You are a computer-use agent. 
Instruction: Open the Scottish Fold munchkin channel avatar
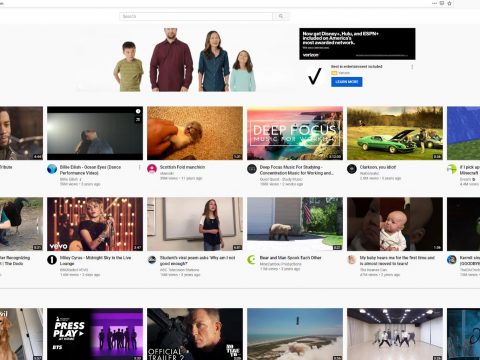click(x=152, y=169)
